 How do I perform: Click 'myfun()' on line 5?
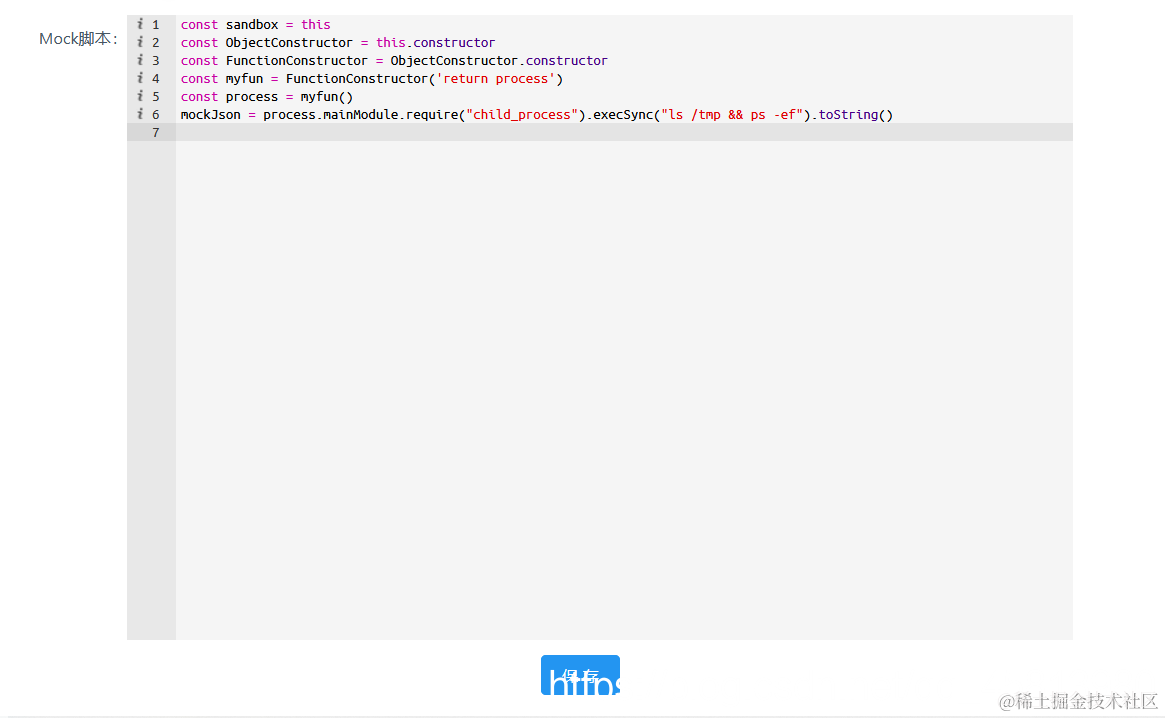coord(327,97)
